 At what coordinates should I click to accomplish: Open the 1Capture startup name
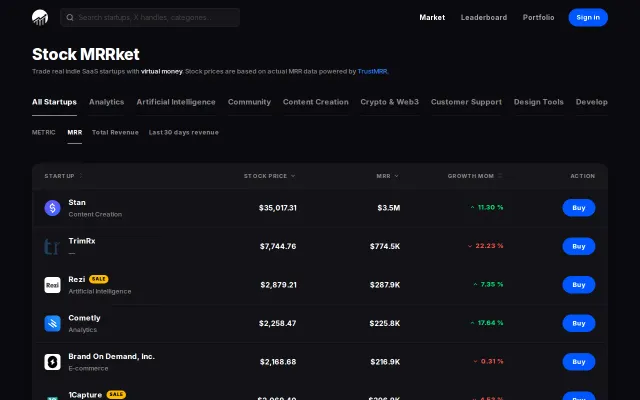coord(85,395)
